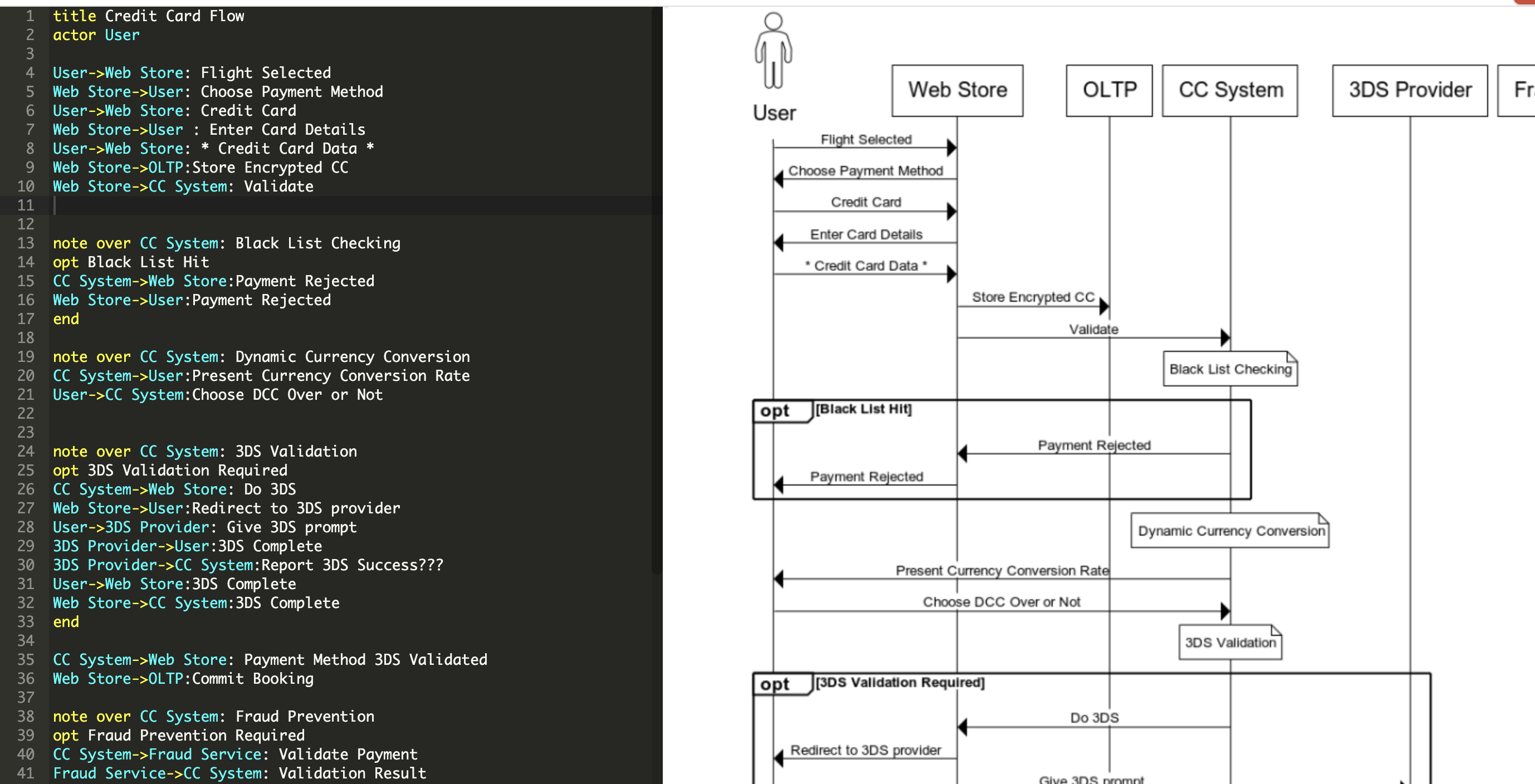Image resolution: width=1535 pixels, height=784 pixels.
Task: Select the Dynamic Currency Conversion note
Action: [1230, 530]
